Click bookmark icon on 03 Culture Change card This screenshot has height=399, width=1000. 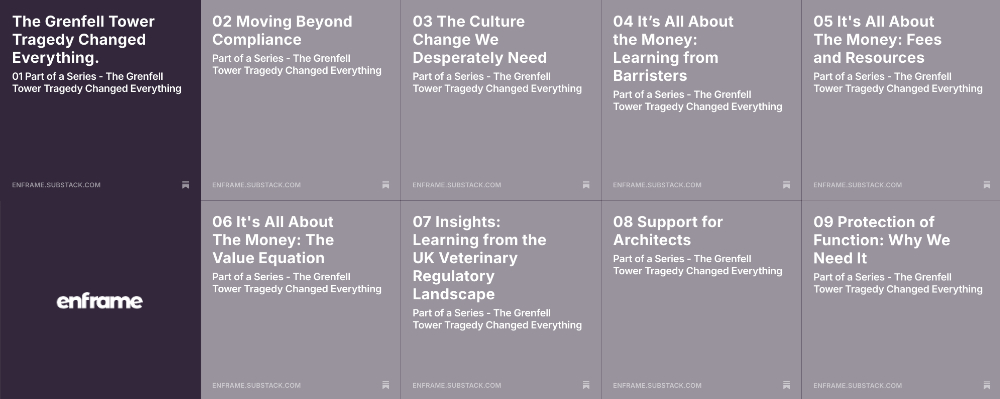click(x=585, y=185)
